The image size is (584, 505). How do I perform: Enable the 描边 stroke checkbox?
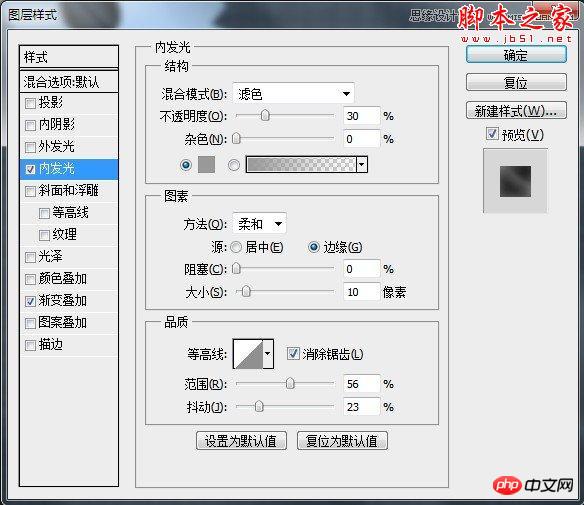tap(30, 345)
